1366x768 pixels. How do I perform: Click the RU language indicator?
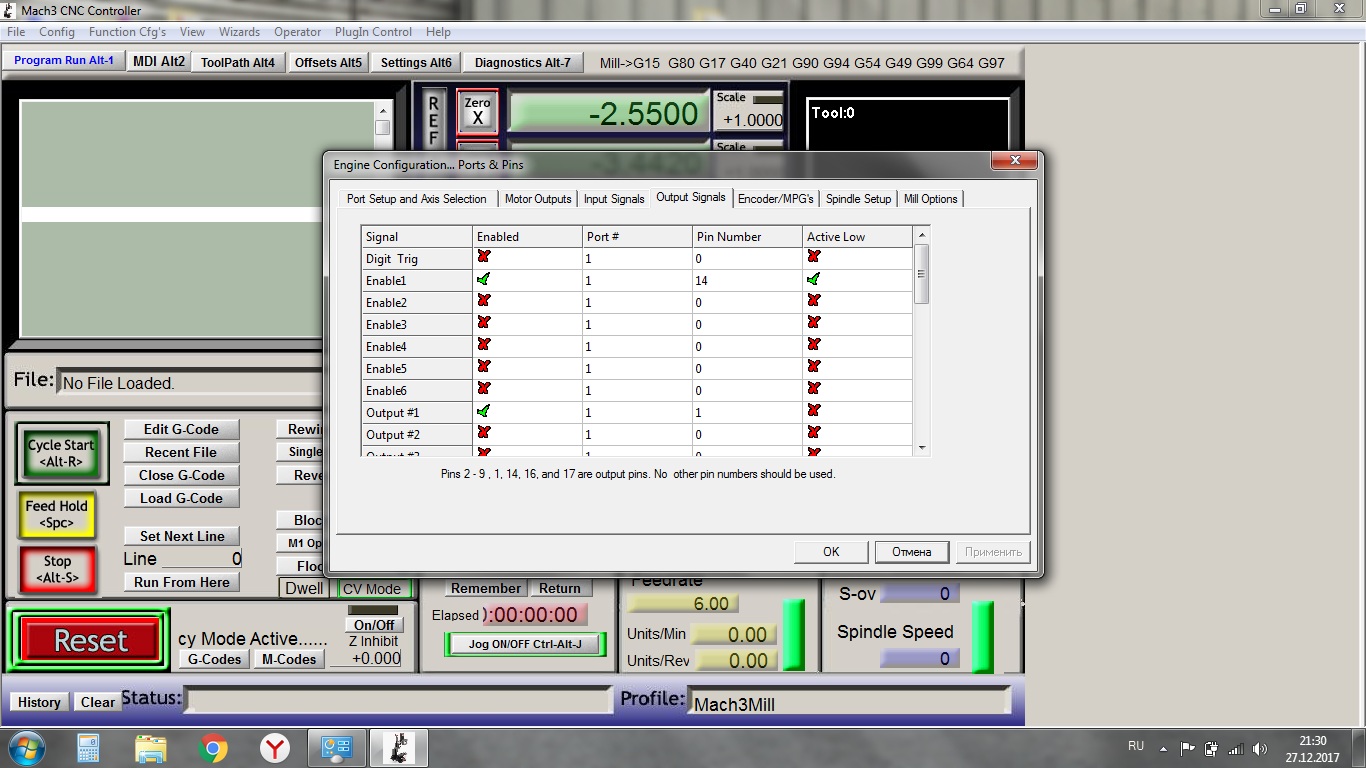coord(1136,746)
